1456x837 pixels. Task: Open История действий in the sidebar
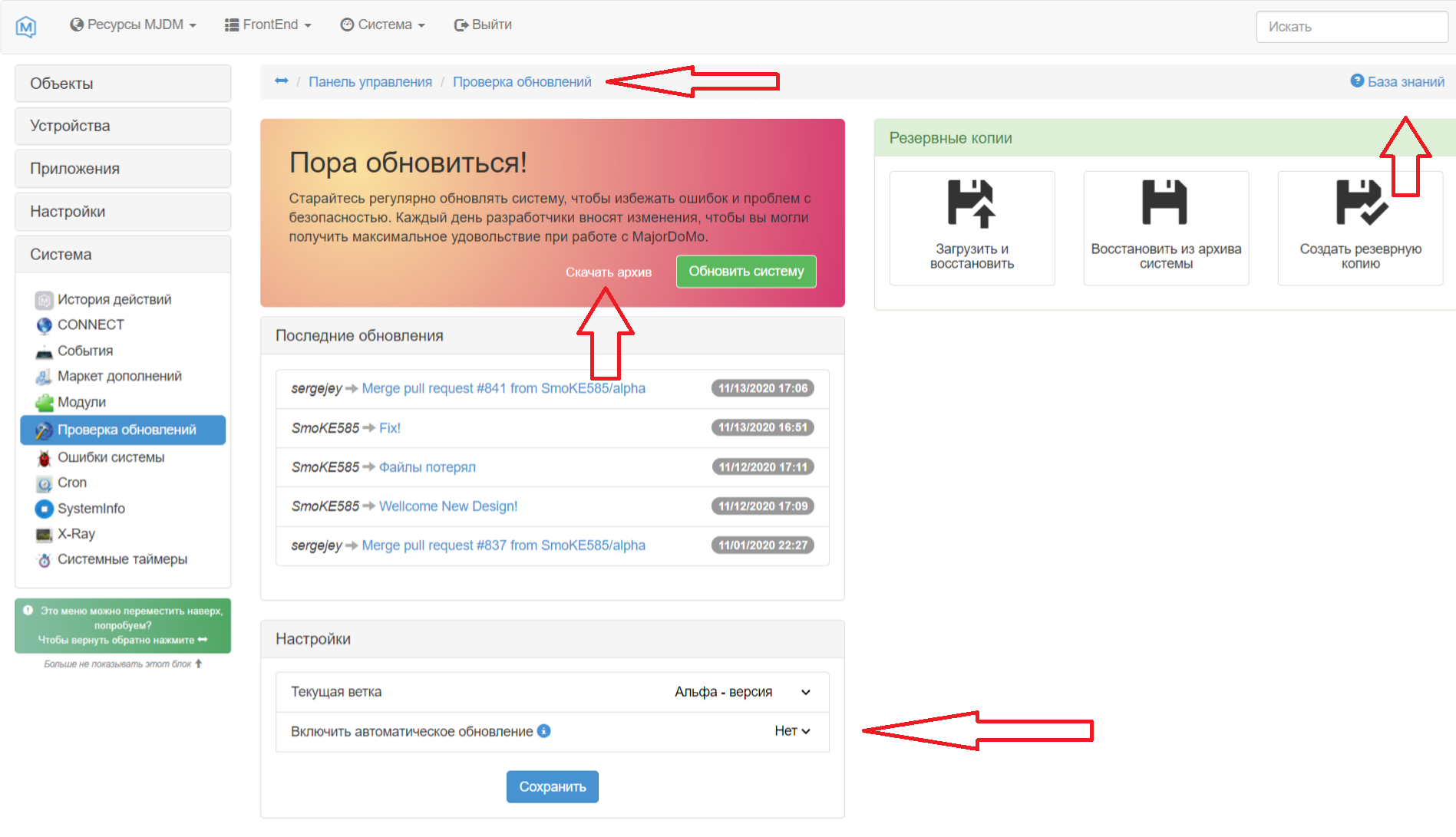coord(114,299)
